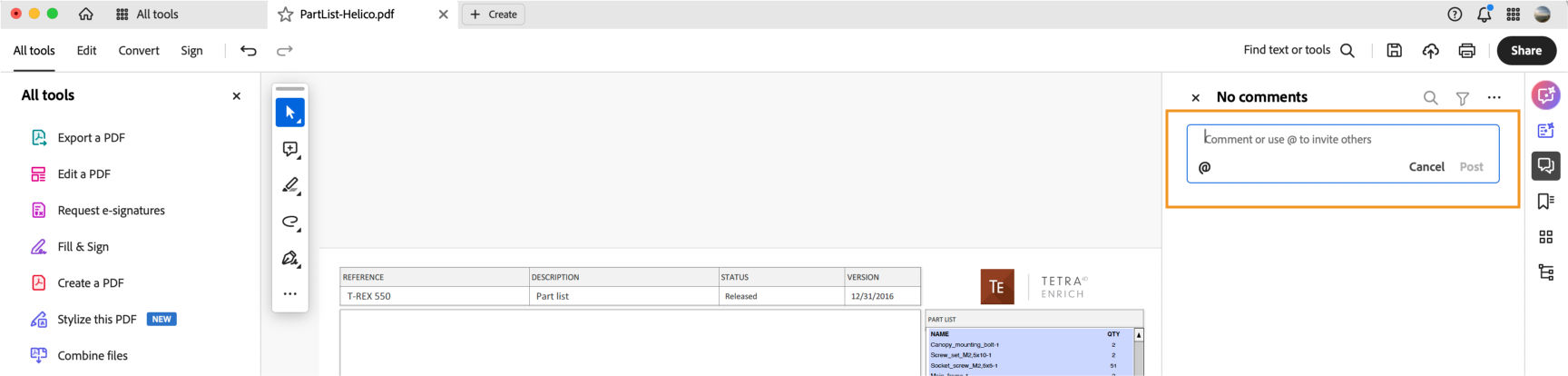1568x376 pixels.
Task: Star the PartList-Helico.pdf document
Action: click(x=286, y=15)
